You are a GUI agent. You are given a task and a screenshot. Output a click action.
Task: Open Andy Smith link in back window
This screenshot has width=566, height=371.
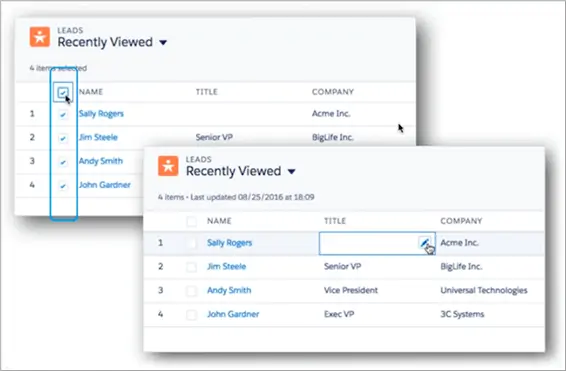click(101, 161)
